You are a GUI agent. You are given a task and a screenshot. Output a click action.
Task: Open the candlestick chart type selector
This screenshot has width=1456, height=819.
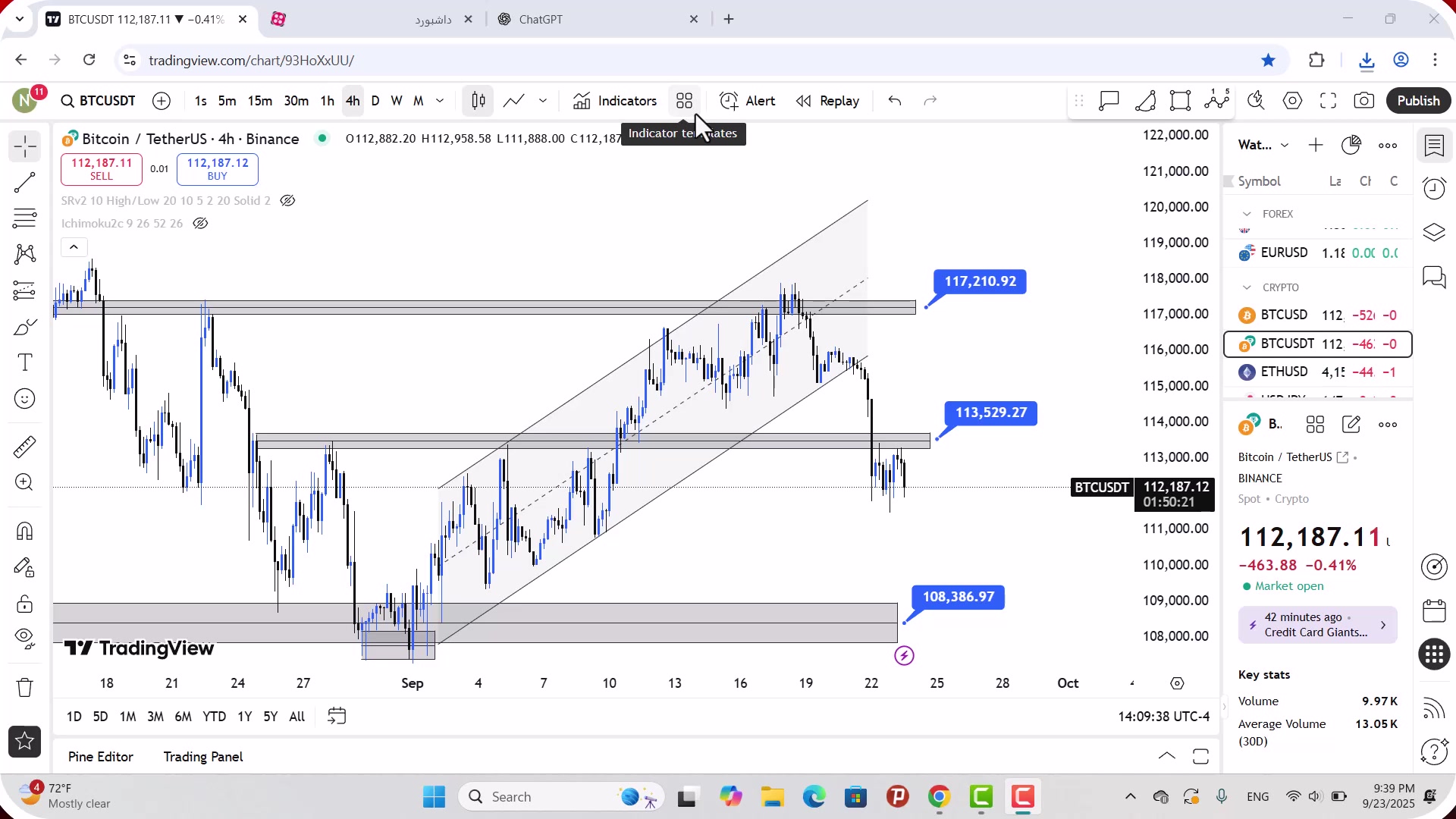(x=478, y=101)
